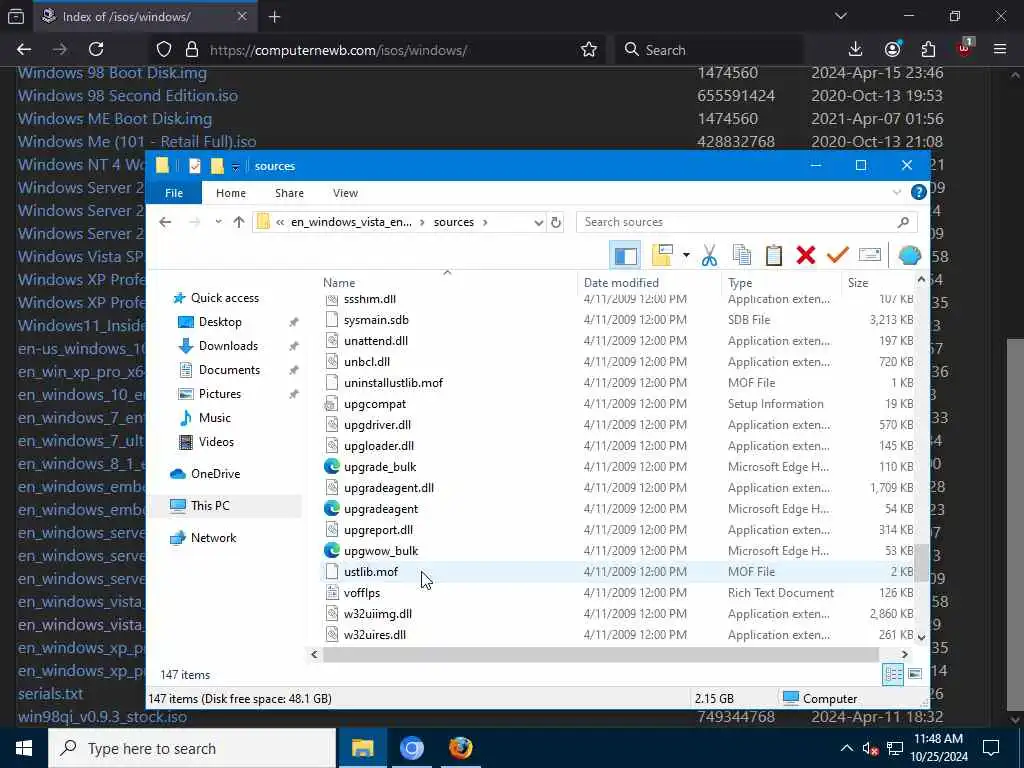
Task: Bookmark this page with the star icon
Action: (588, 50)
